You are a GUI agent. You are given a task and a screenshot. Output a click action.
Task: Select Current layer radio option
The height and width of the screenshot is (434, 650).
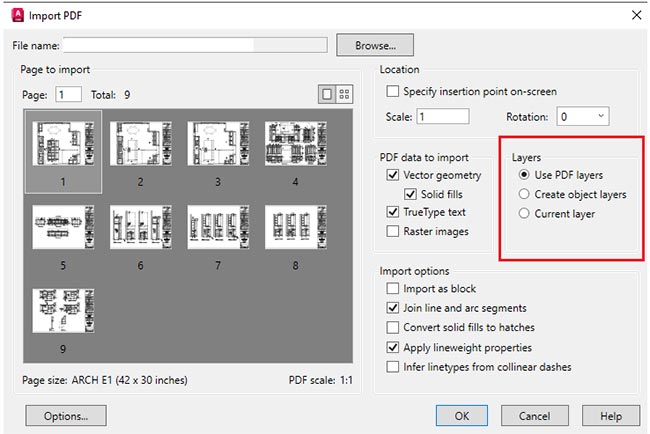pyautogui.click(x=525, y=213)
